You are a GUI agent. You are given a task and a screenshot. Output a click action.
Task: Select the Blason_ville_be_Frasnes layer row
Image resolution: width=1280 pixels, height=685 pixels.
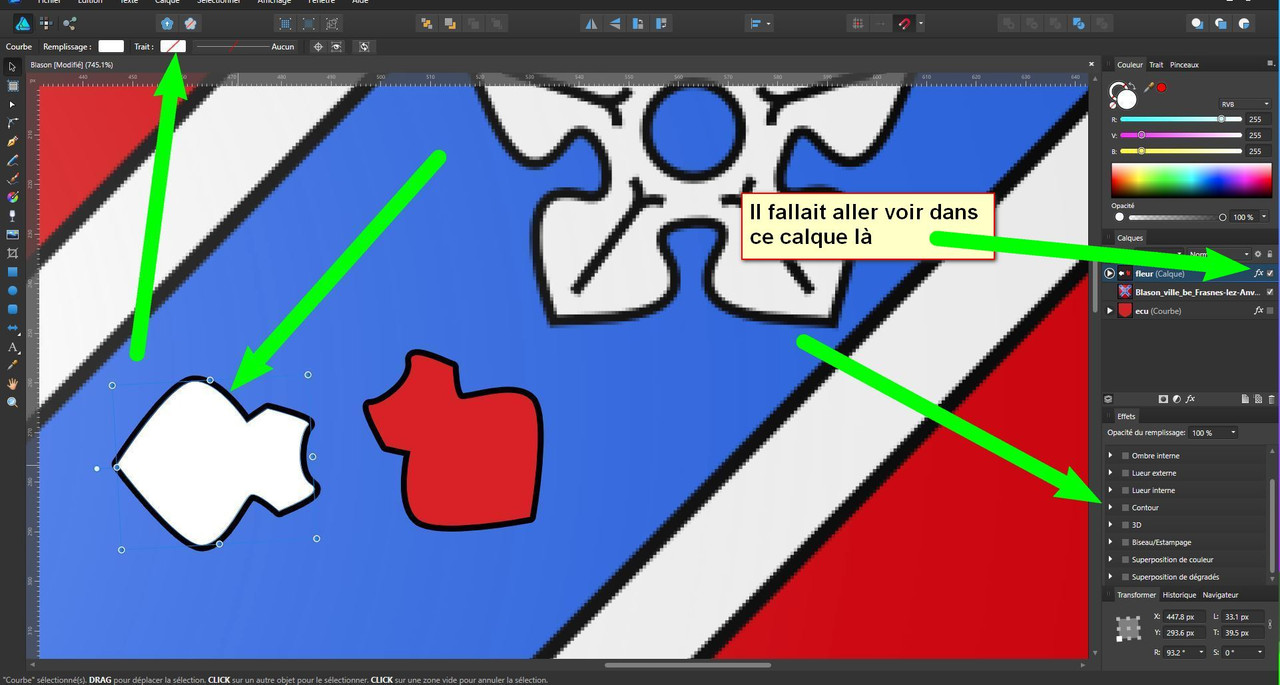1189,292
